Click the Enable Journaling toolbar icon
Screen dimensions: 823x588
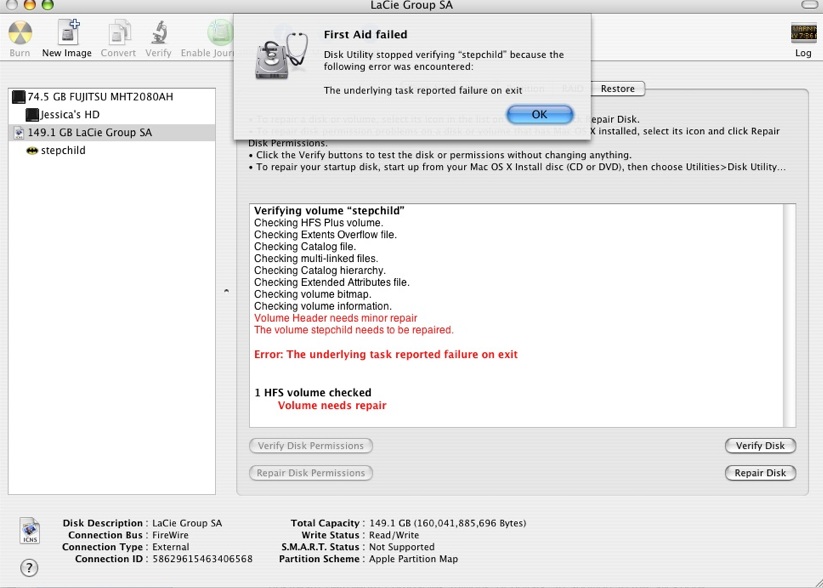point(220,33)
